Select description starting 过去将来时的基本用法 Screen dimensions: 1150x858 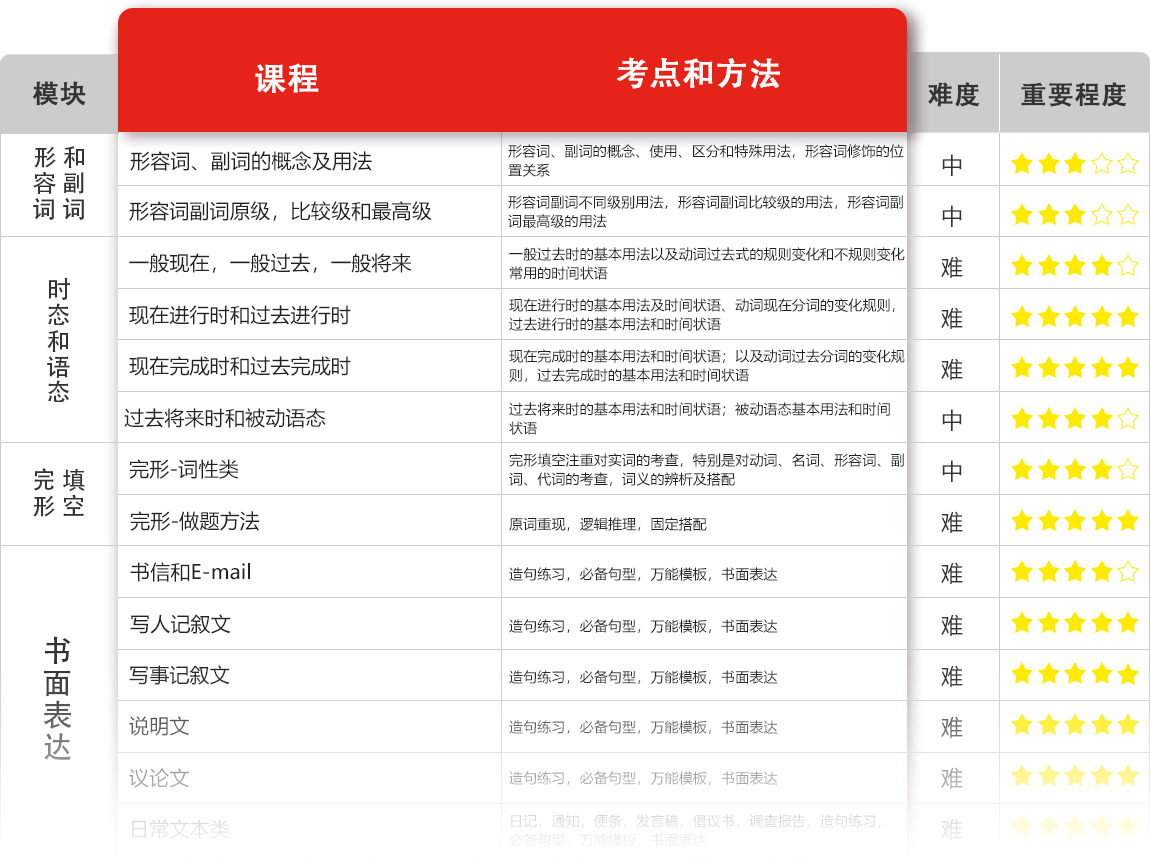[x=700, y=419]
